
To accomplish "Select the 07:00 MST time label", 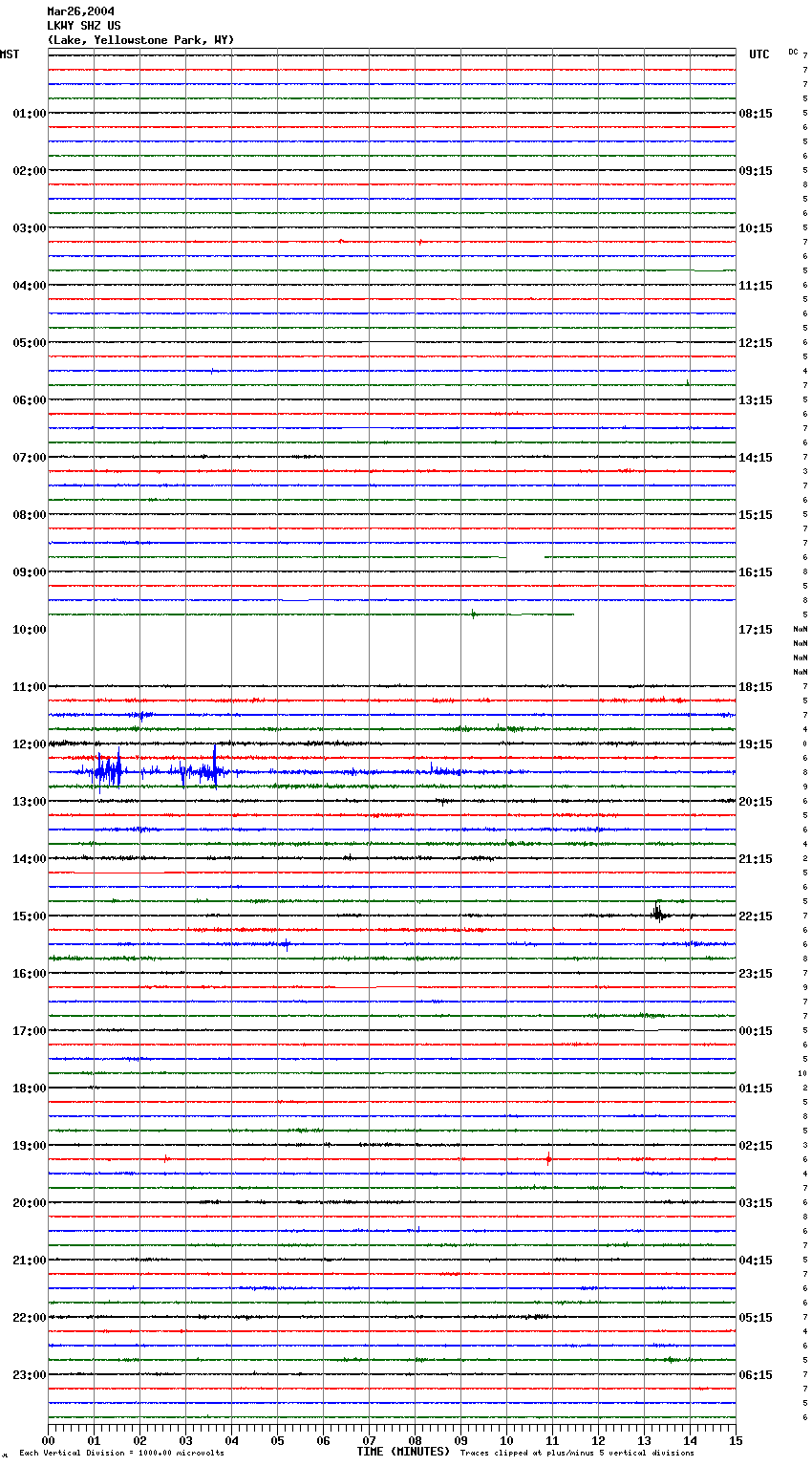I will click(x=30, y=458).
